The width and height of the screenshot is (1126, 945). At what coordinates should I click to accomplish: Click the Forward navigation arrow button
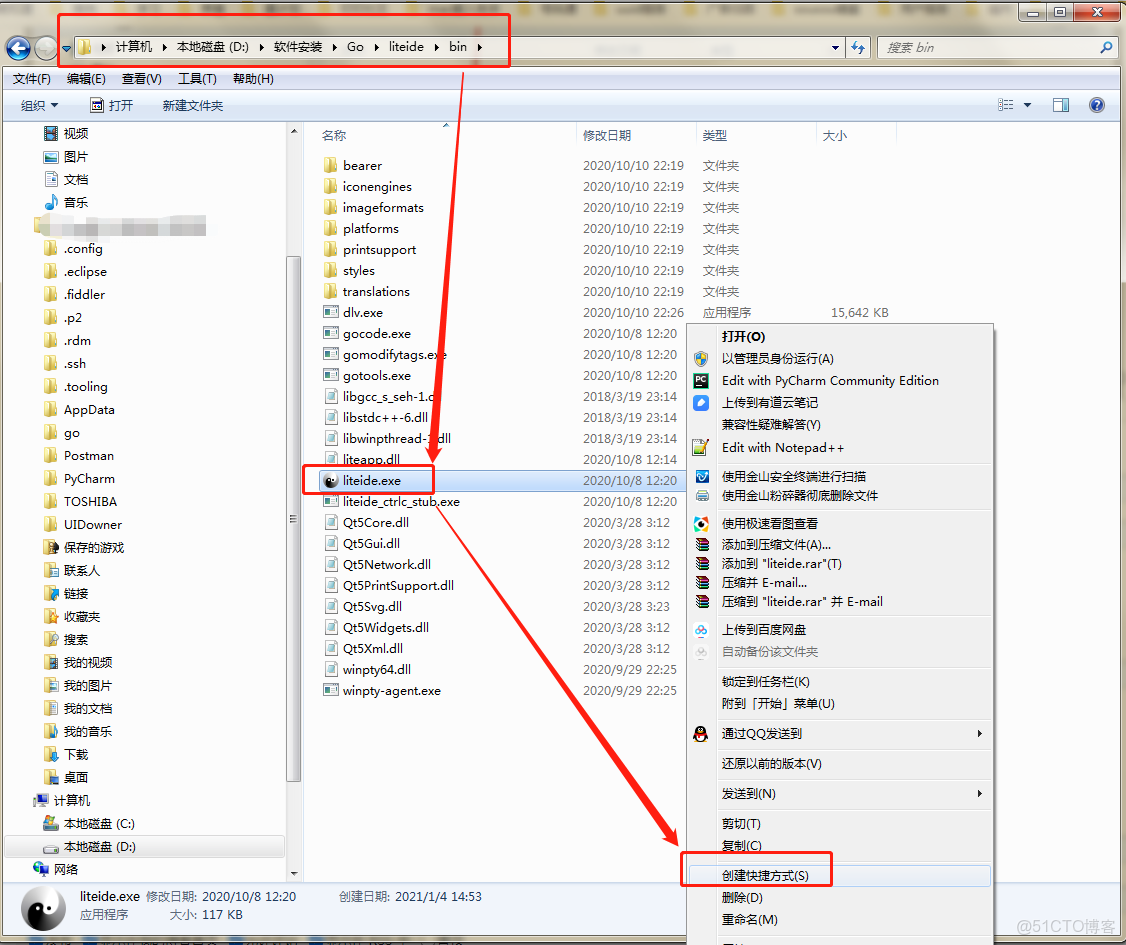click(46, 48)
